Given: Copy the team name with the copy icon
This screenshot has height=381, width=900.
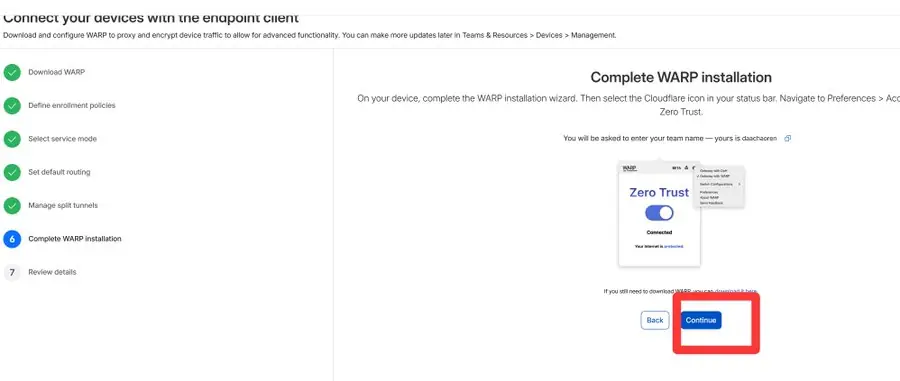Looking at the screenshot, I should [x=788, y=138].
